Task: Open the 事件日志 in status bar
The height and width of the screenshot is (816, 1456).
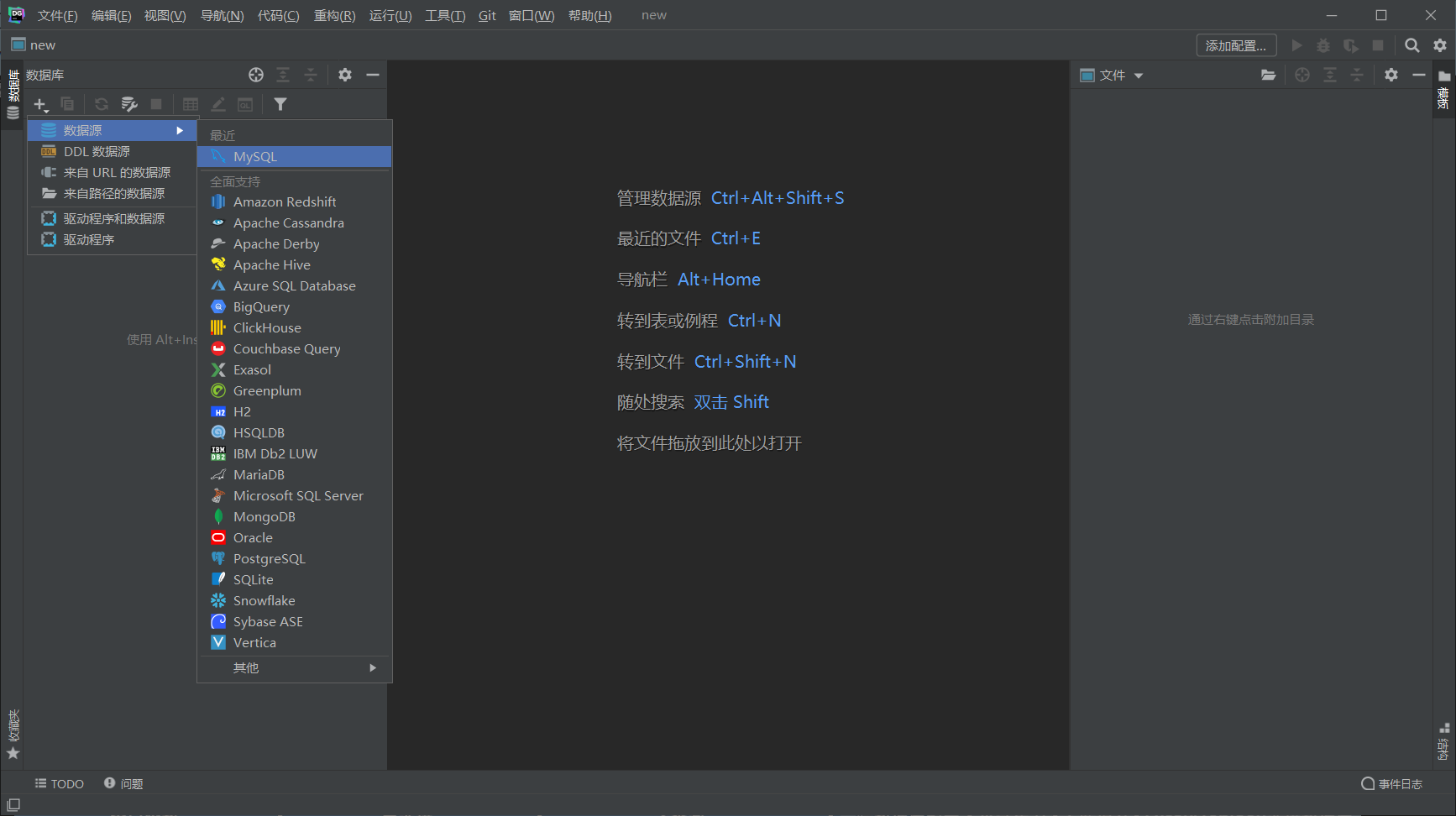Action: click(1391, 783)
